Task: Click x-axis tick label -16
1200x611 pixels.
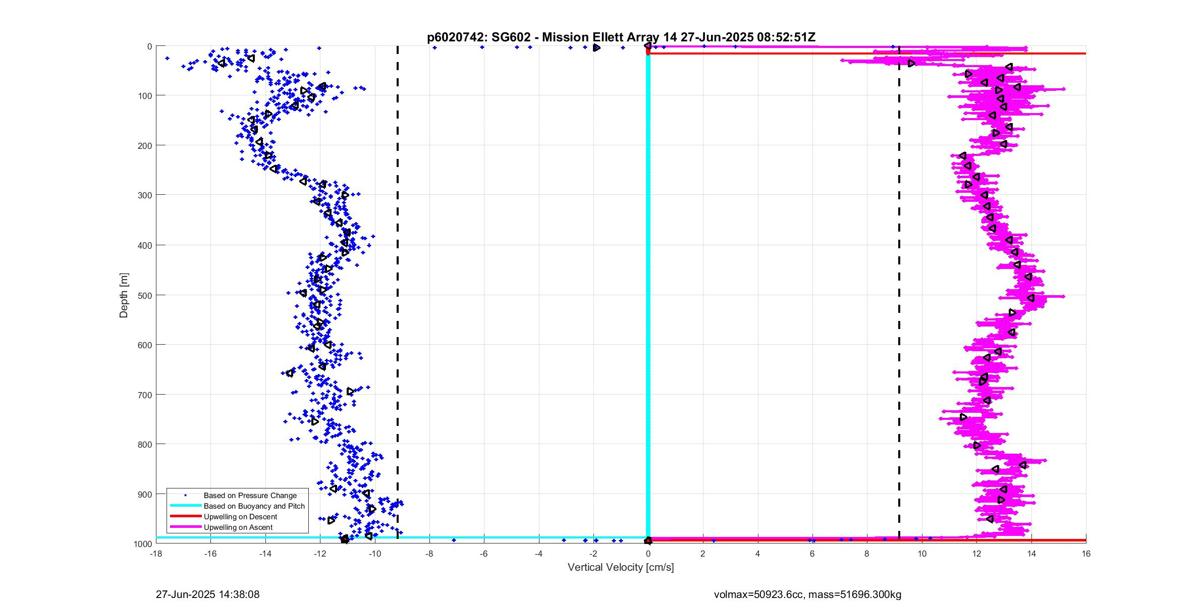Action: click(x=211, y=553)
